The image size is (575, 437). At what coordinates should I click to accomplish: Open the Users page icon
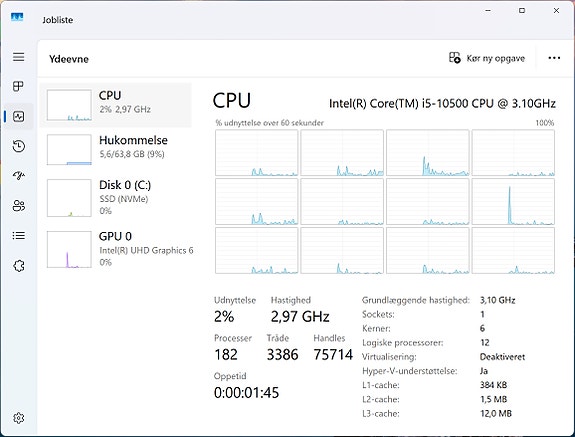pos(19,206)
